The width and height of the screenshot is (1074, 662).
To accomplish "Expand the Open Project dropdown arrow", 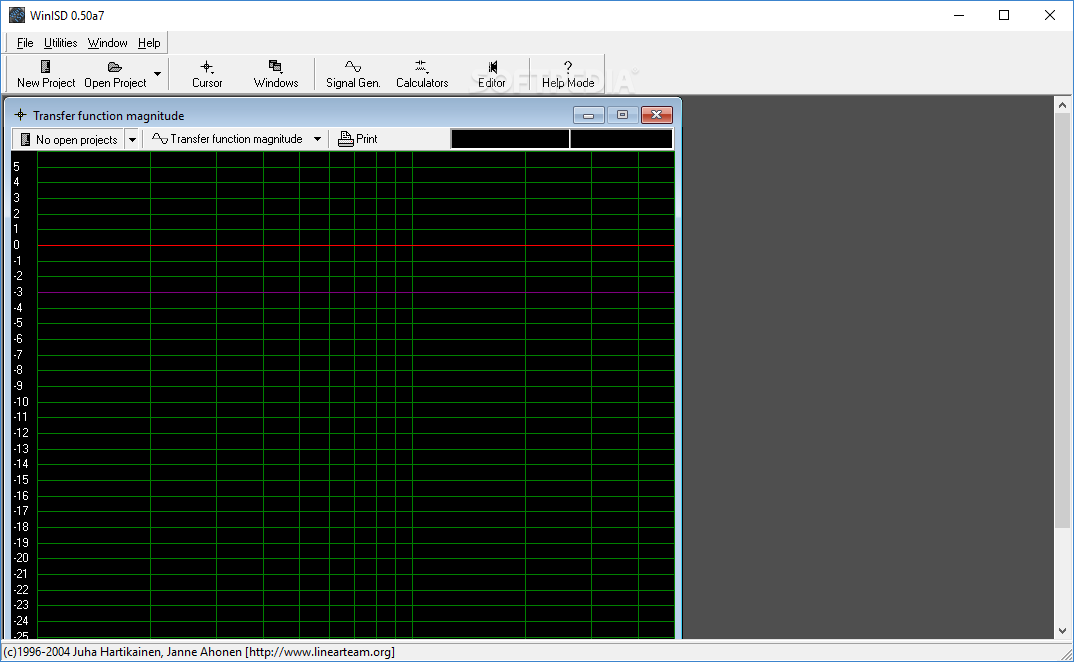I will (x=158, y=74).
